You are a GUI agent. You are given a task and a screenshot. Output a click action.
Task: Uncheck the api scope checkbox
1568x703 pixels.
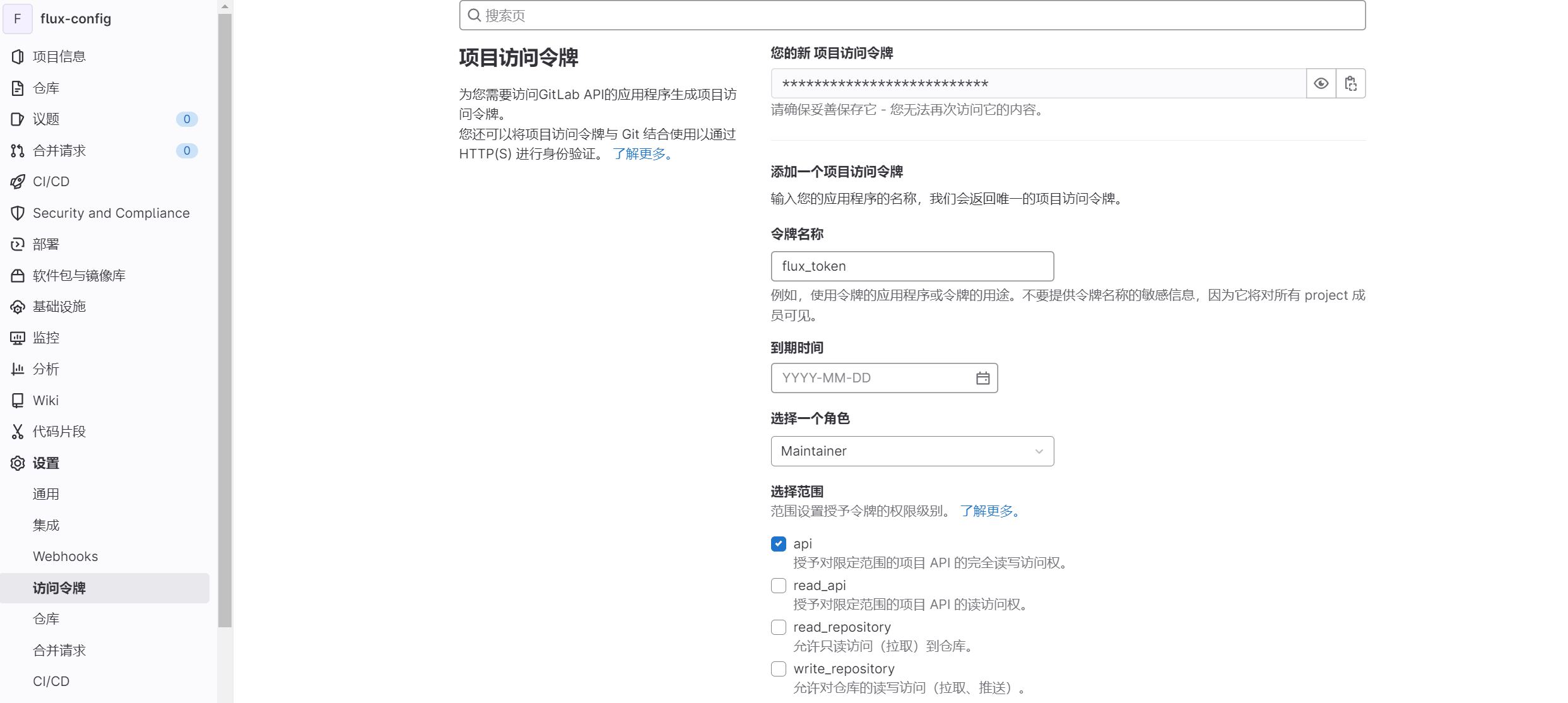779,544
